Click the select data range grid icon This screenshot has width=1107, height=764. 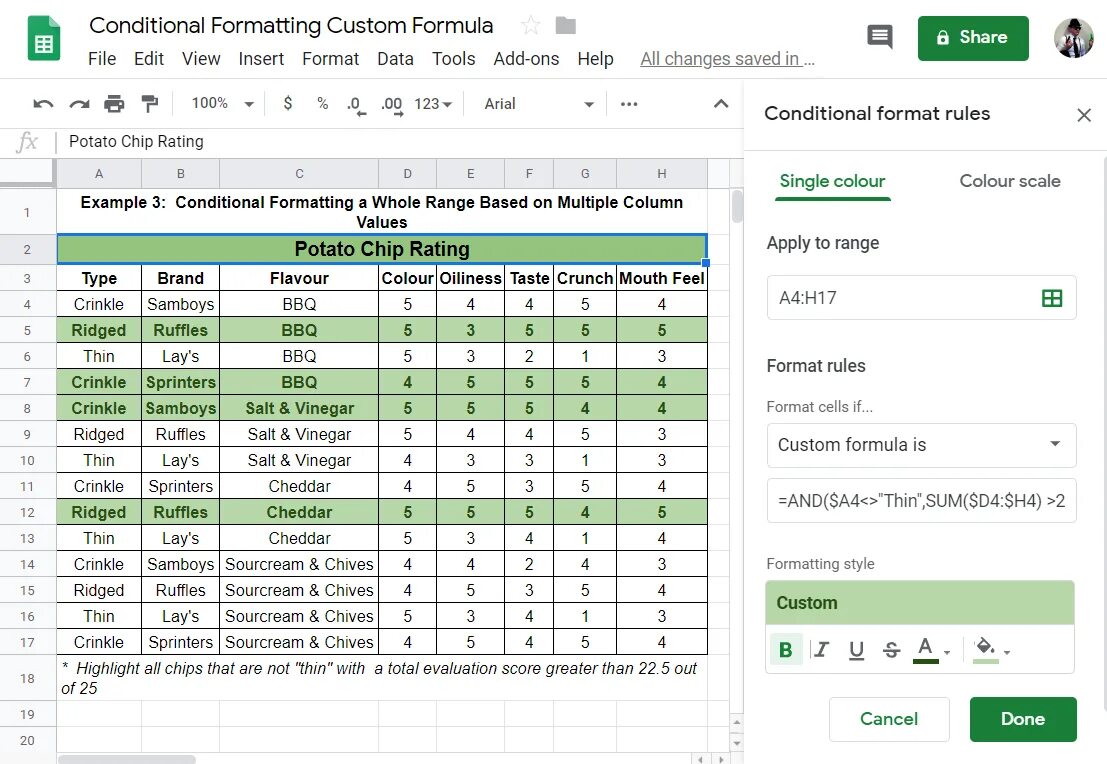click(1052, 298)
